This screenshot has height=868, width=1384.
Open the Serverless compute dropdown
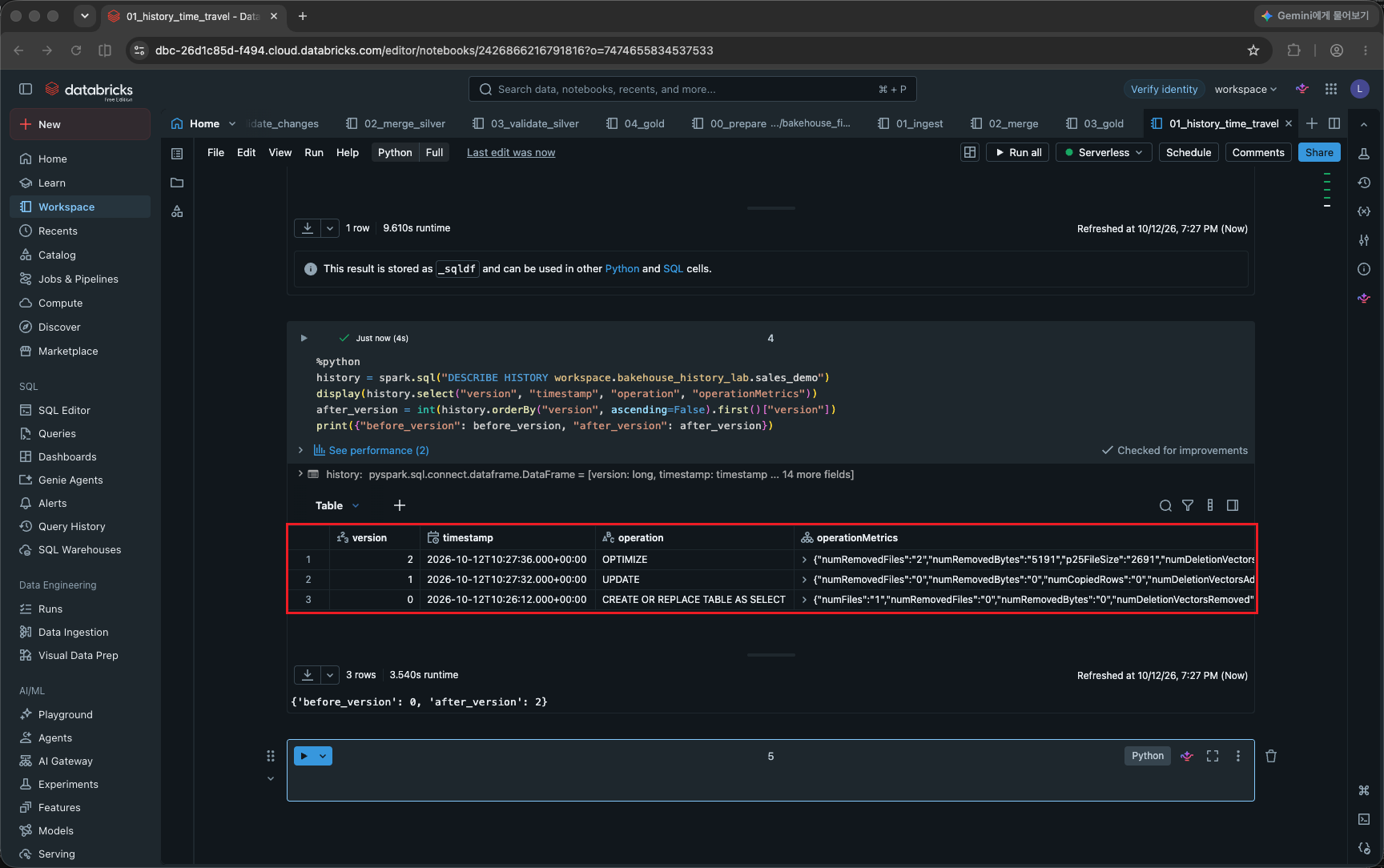pos(1104,152)
